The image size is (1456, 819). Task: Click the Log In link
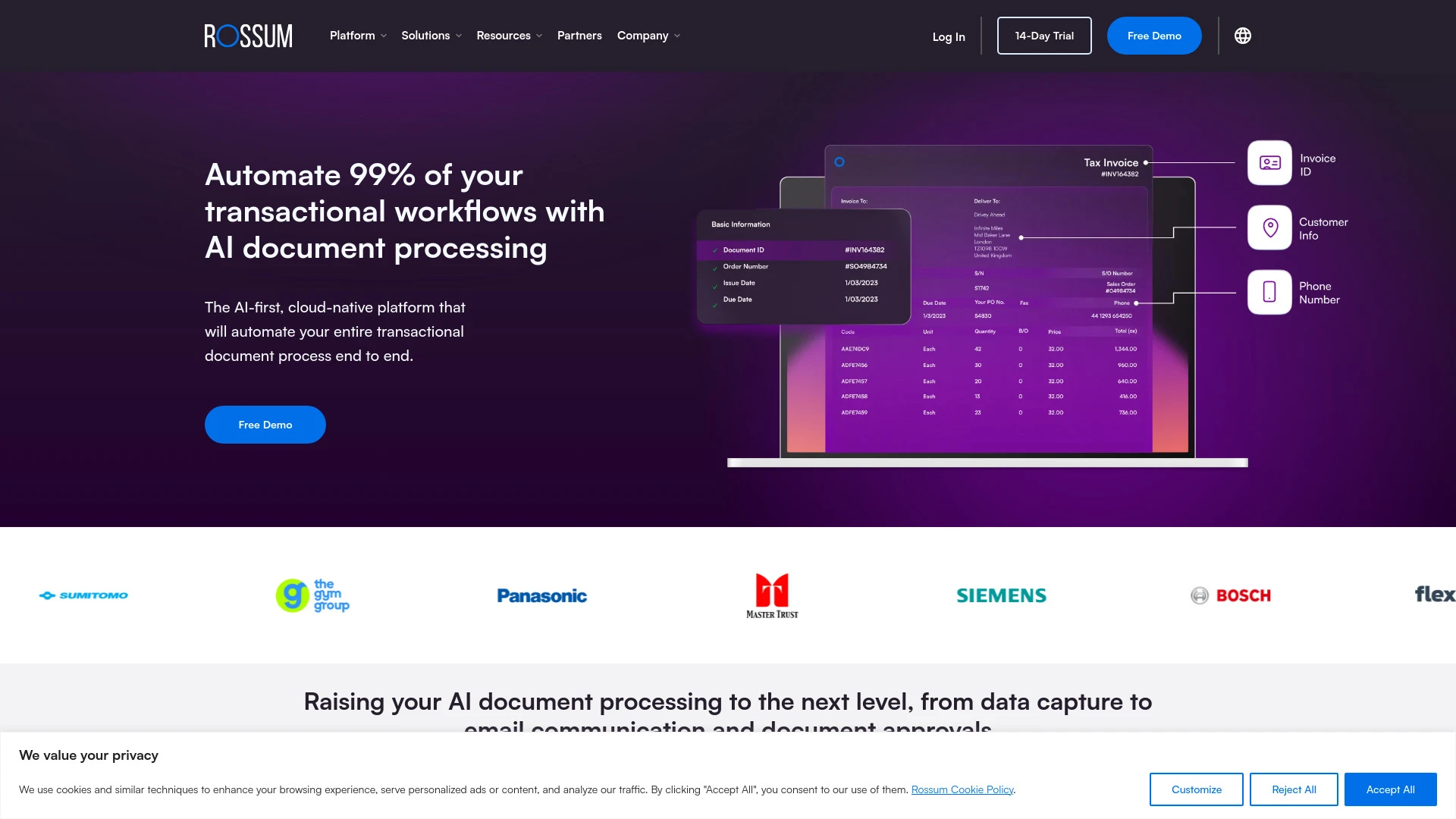(x=949, y=36)
